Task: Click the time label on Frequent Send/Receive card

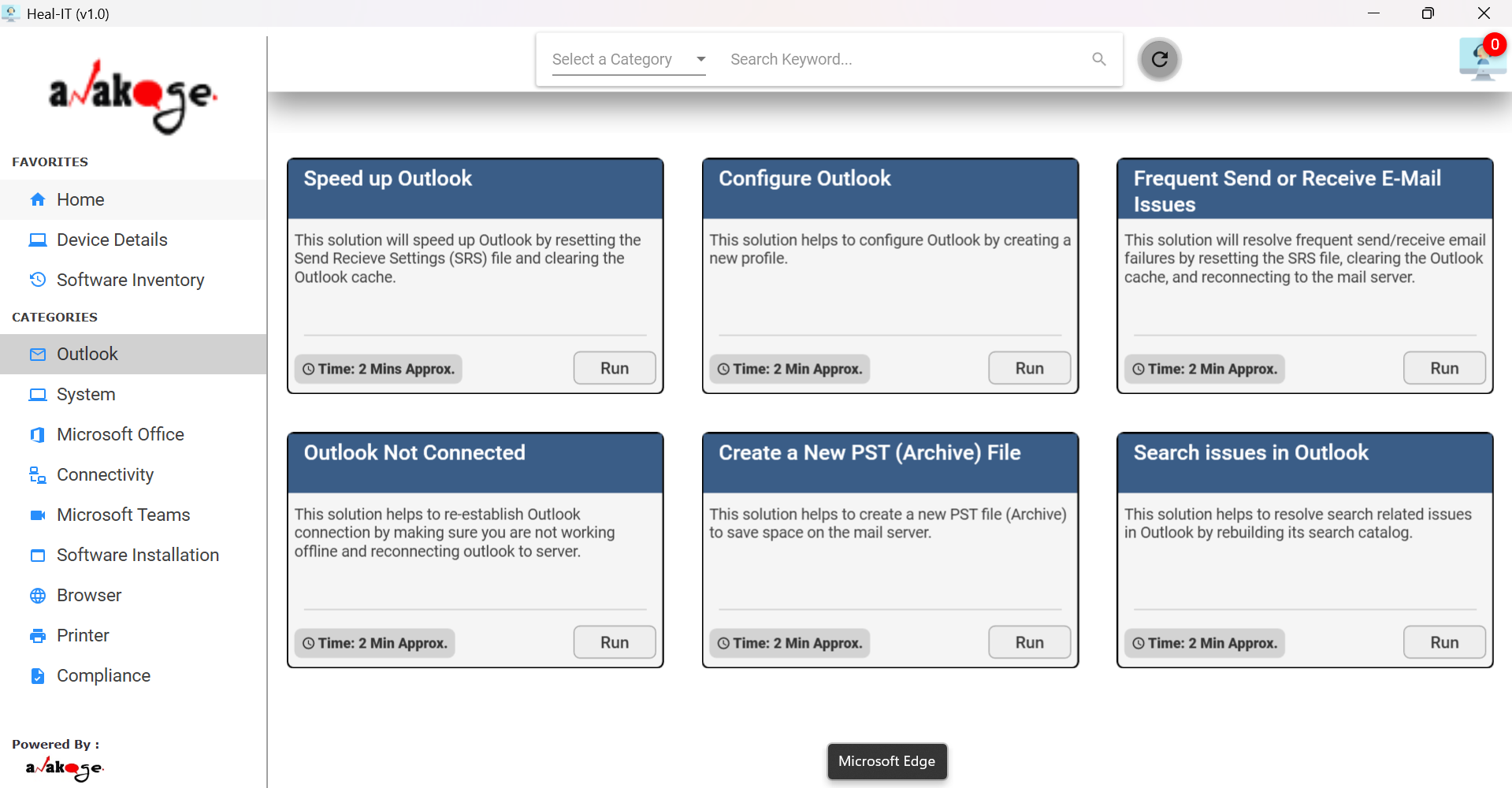Action: point(1205,369)
